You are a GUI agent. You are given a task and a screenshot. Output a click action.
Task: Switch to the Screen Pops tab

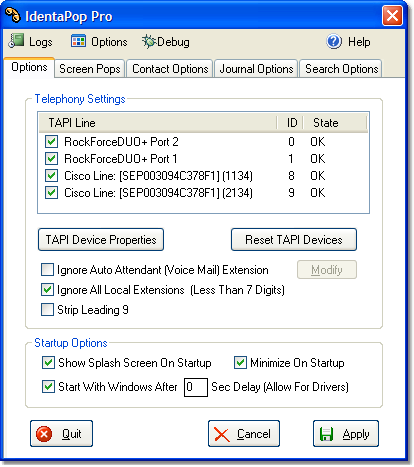(x=90, y=69)
